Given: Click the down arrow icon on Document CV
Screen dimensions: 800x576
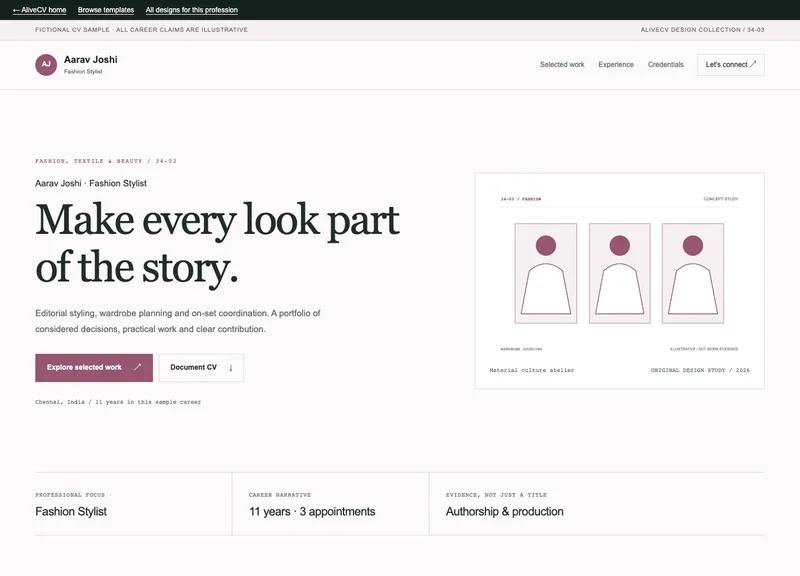Looking at the screenshot, I should point(231,367).
